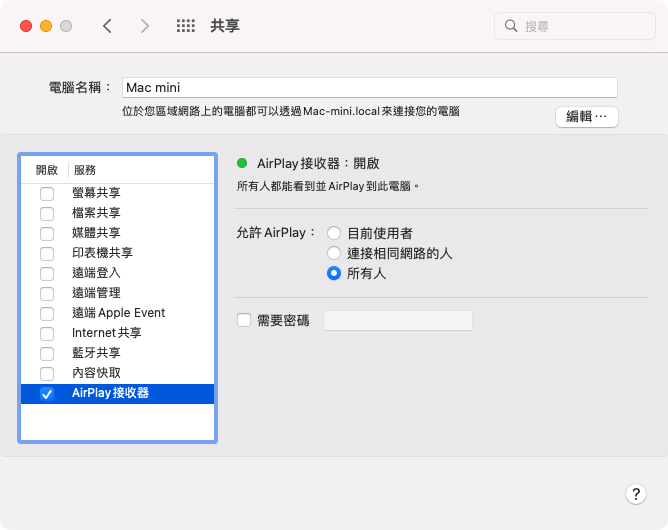Uncheck the AirPlay接收器 service checkbox
The height and width of the screenshot is (530, 668).
(47, 394)
